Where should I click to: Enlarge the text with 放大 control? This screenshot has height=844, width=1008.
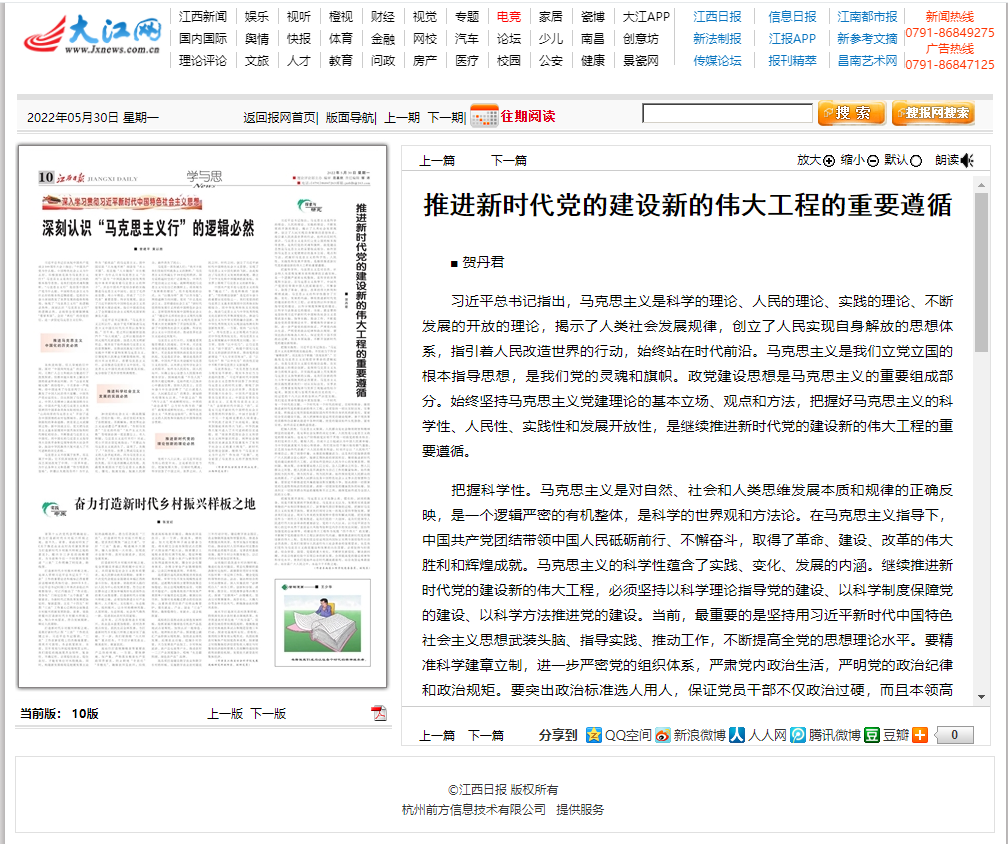[815, 160]
